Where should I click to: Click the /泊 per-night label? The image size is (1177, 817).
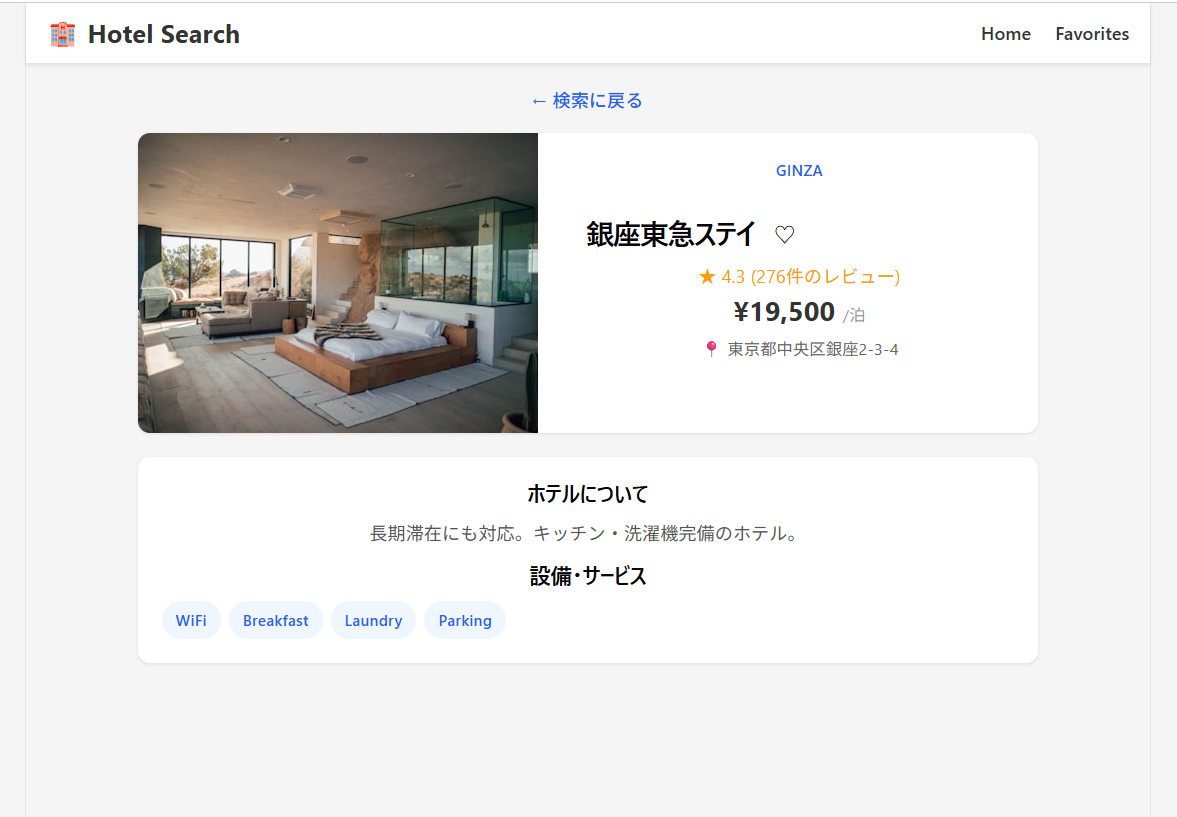[853, 315]
